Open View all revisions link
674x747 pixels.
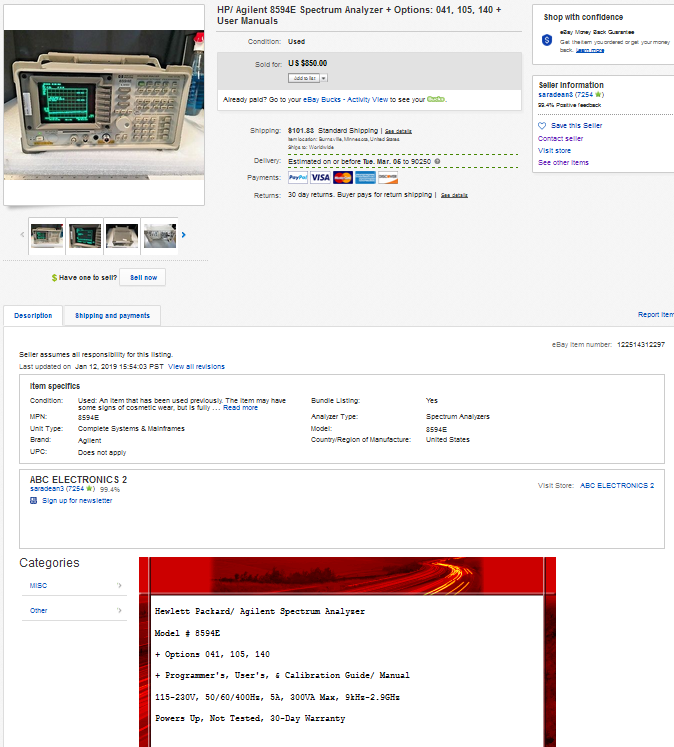coord(196,367)
